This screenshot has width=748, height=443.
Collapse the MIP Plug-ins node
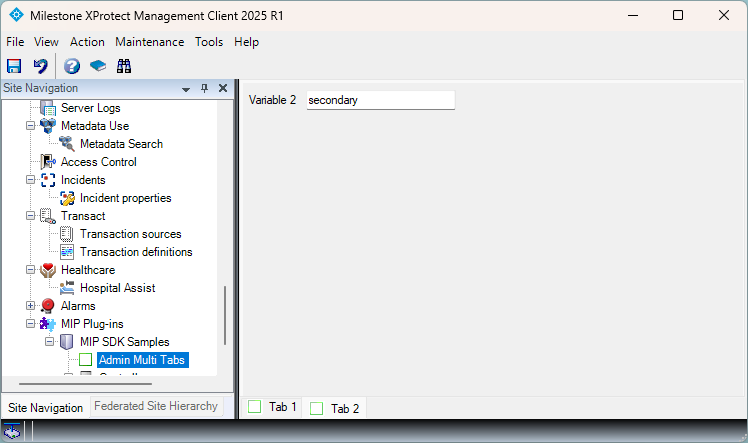[x=30, y=324]
